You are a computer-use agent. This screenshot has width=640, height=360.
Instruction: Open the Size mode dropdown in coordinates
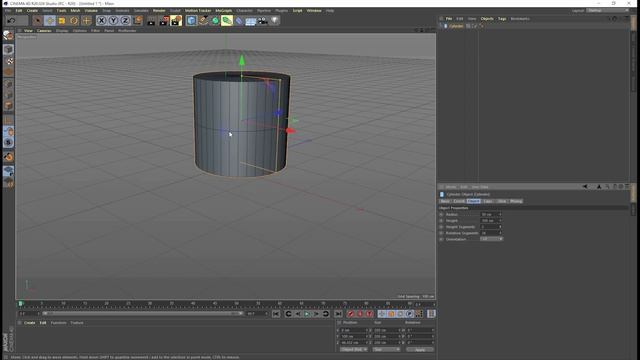click(x=386, y=350)
